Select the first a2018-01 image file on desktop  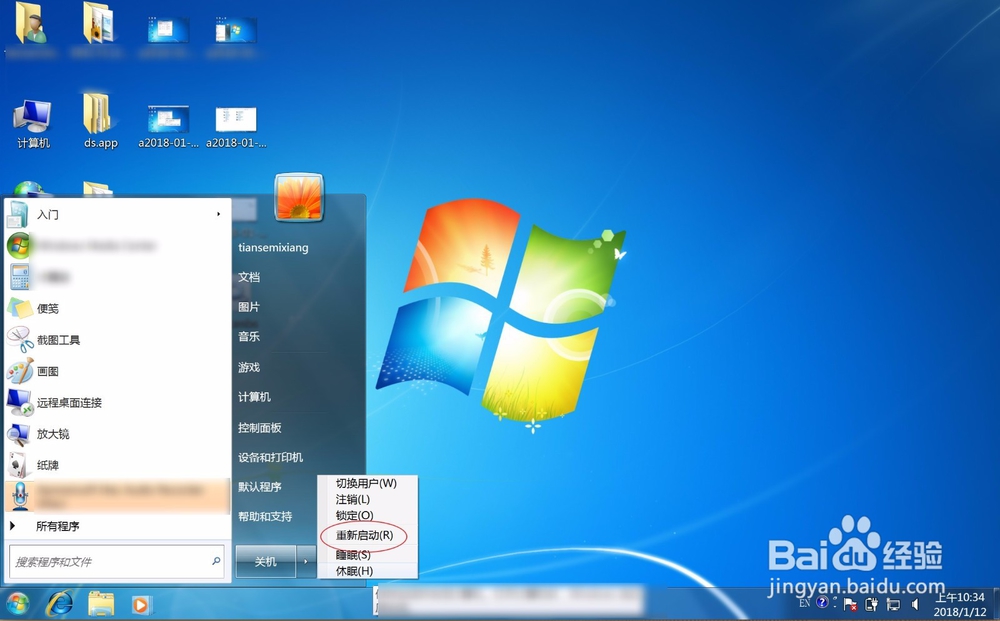click(x=168, y=126)
